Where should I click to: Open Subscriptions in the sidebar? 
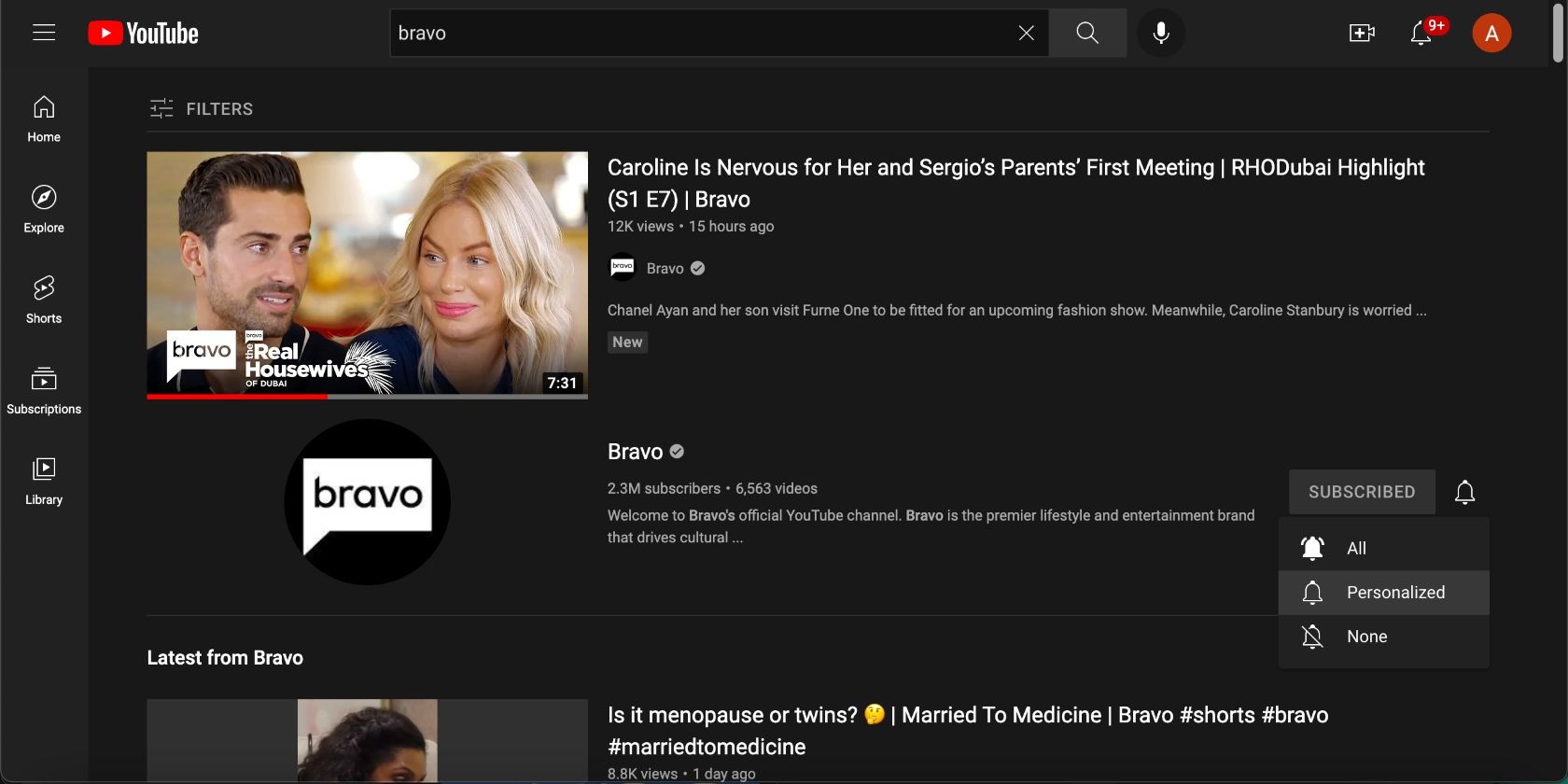click(x=44, y=390)
